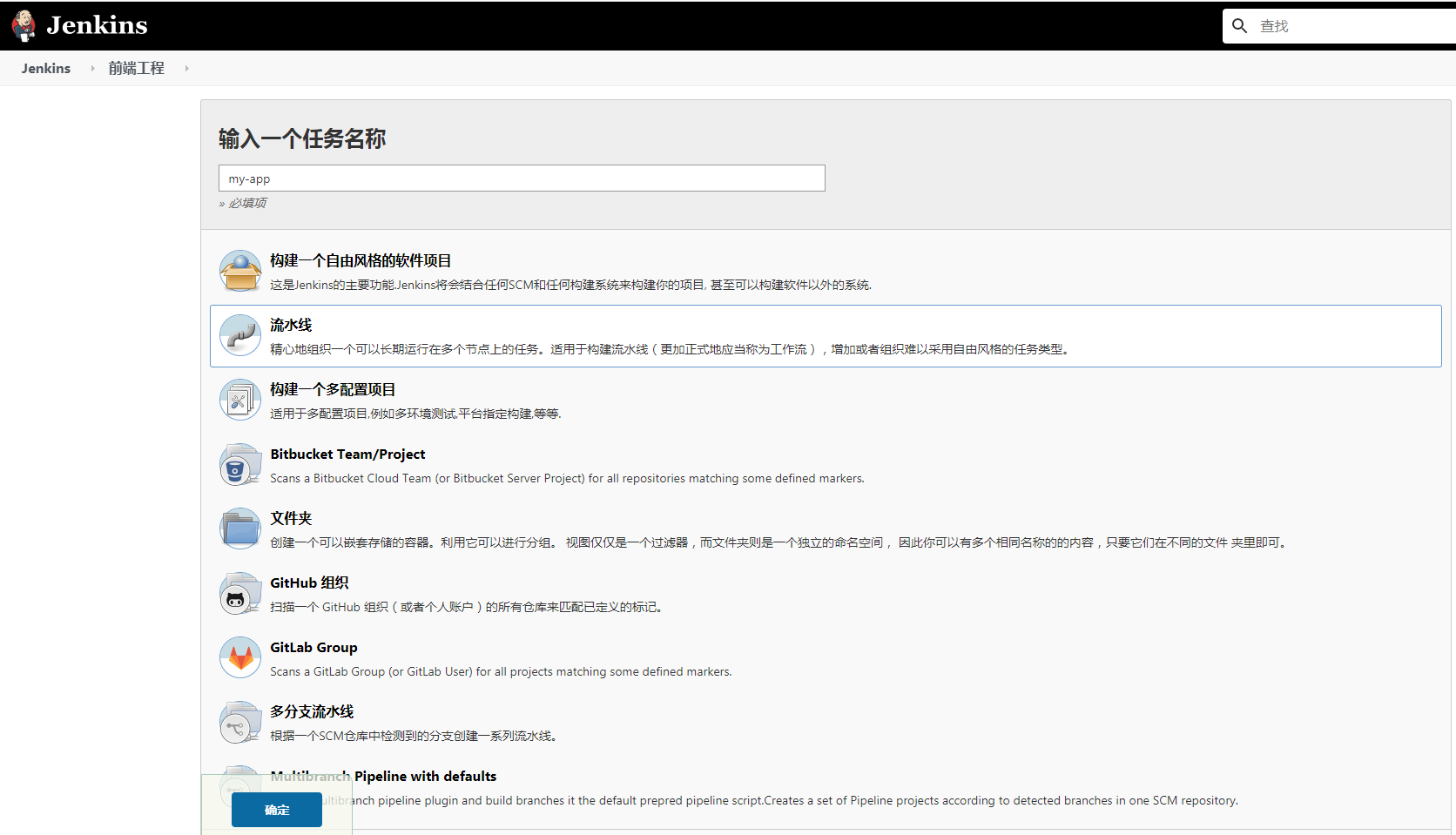The image size is (1456, 835).
Task: Click the Bitbucket Cloud Team description
Action: tap(567, 478)
